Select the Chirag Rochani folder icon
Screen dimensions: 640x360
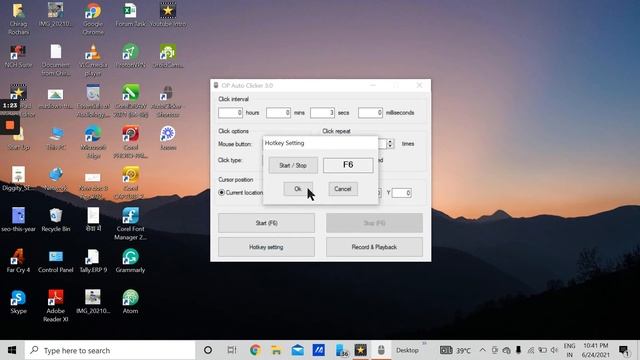18,18
